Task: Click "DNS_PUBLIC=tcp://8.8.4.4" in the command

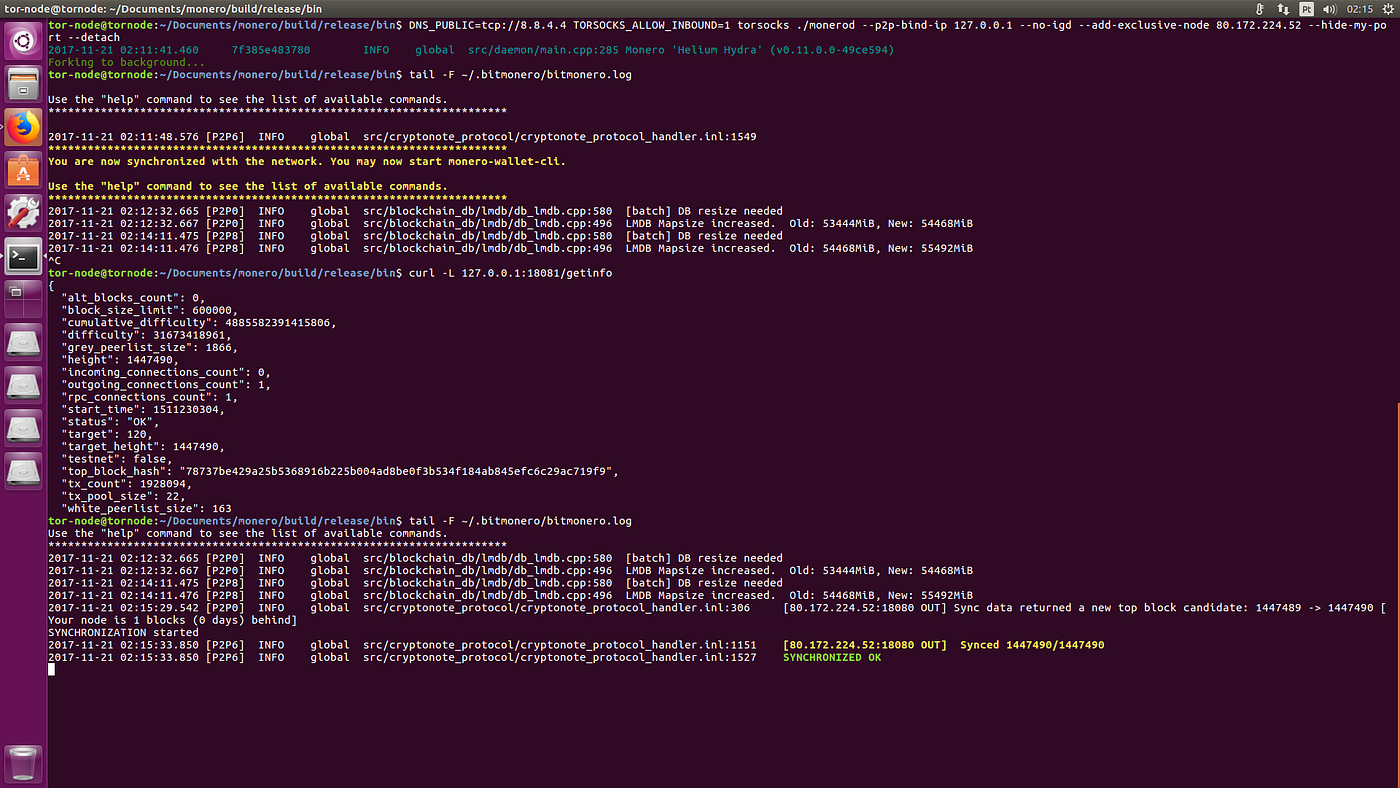Action: point(488,25)
